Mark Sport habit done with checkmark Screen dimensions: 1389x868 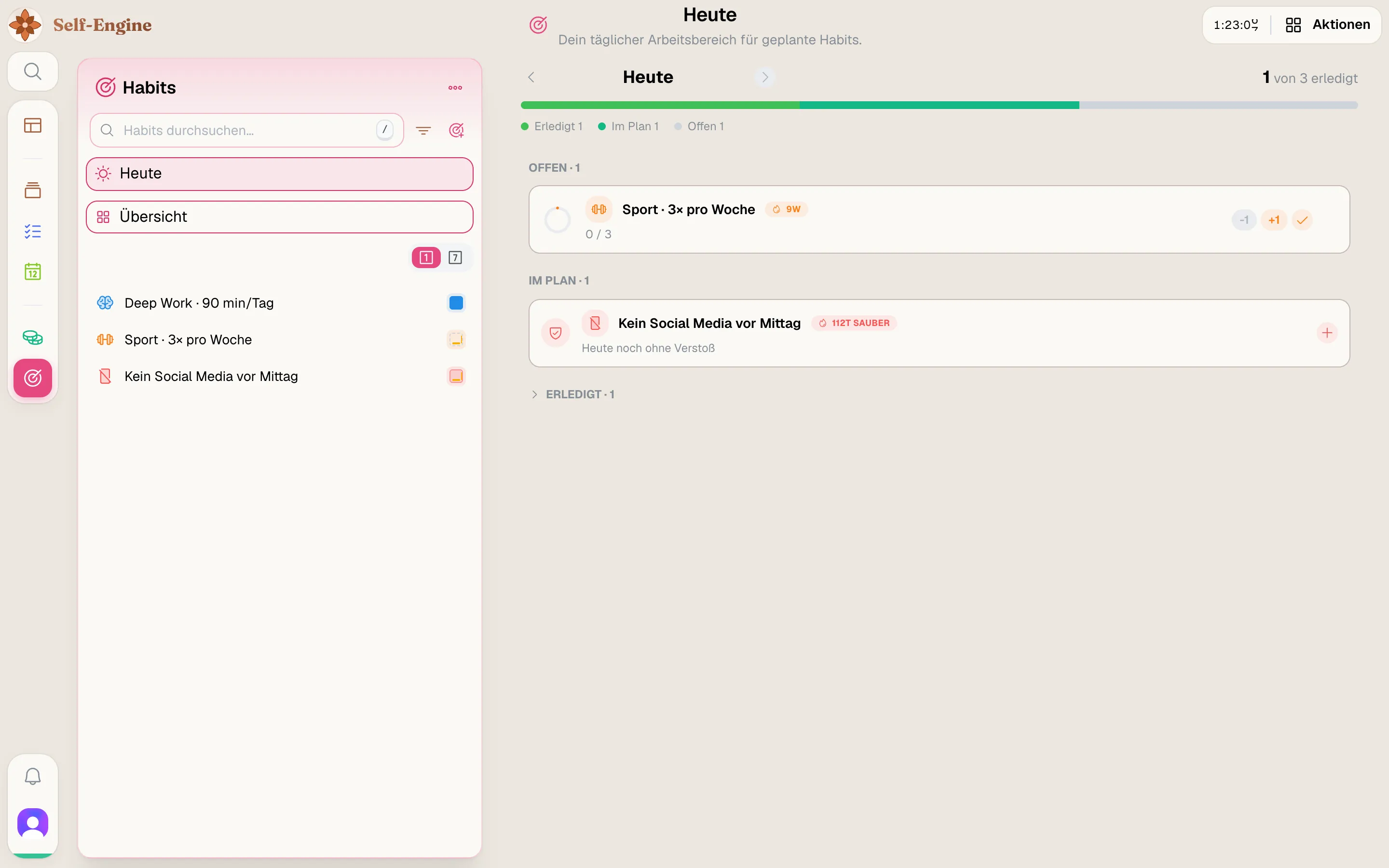coord(1302,220)
